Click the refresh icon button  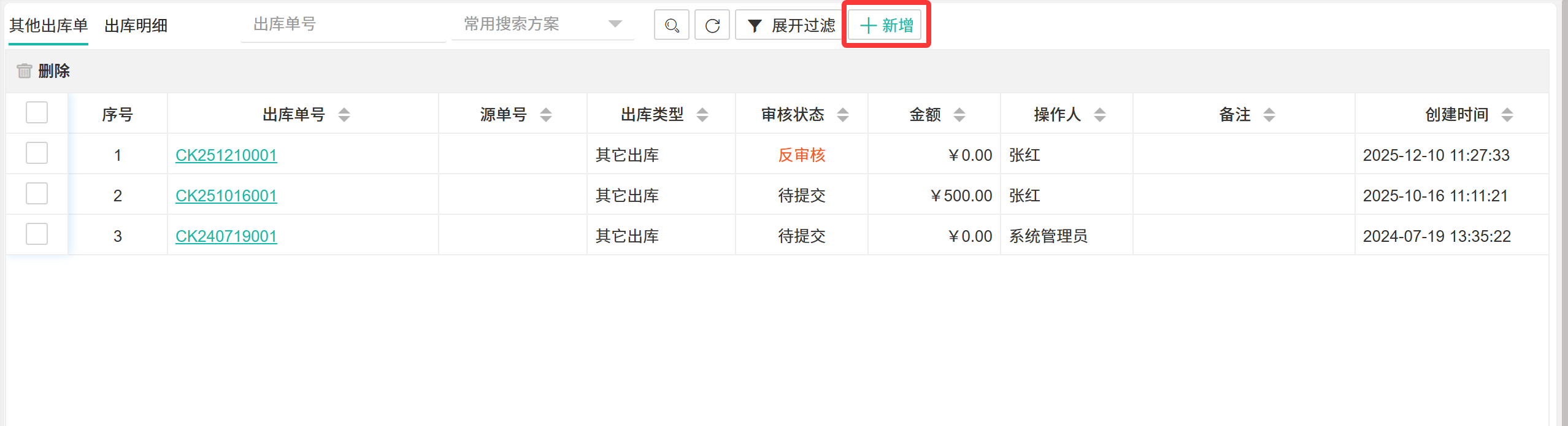[x=712, y=25]
